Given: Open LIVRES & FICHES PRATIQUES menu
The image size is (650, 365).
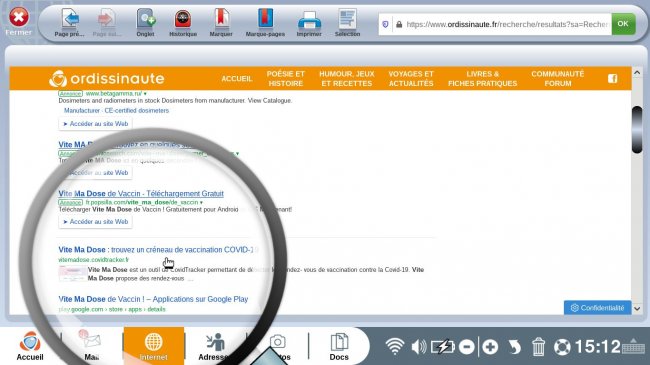Looking at the screenshot, I should point(483,78).
